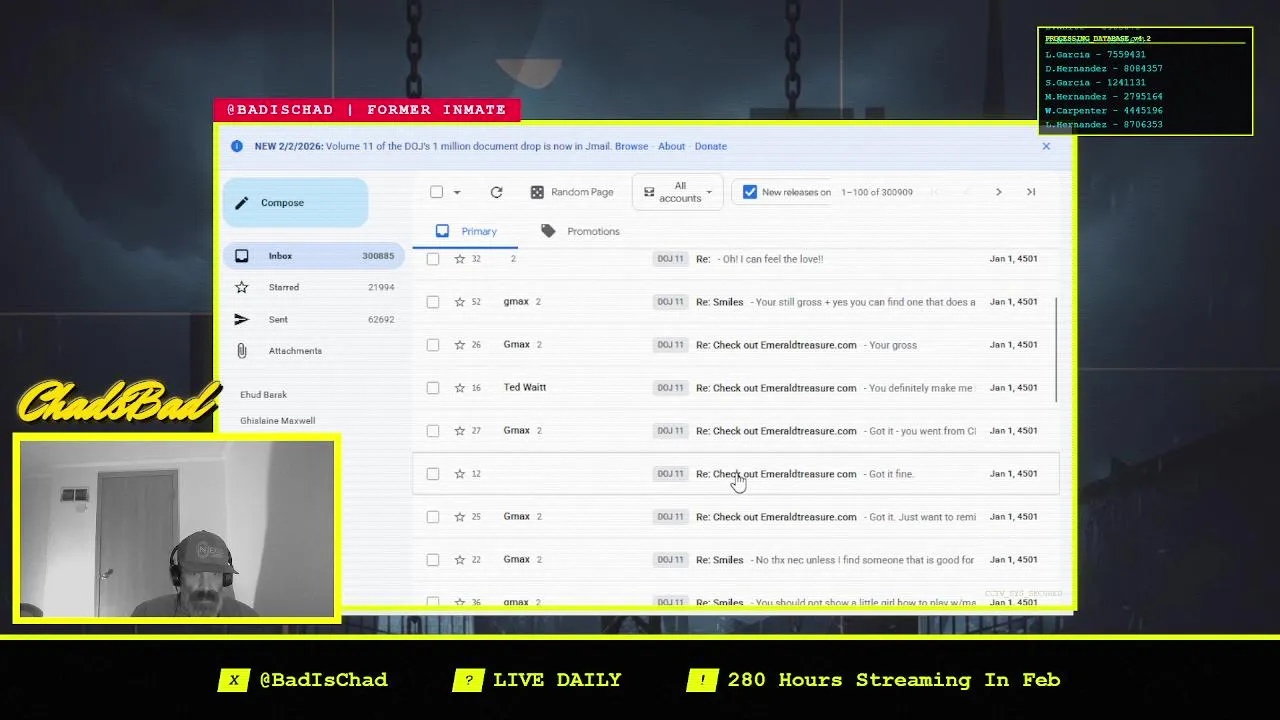Open the Sent folder
Screen dimensions: 1280x720
(x=313, y=319)
